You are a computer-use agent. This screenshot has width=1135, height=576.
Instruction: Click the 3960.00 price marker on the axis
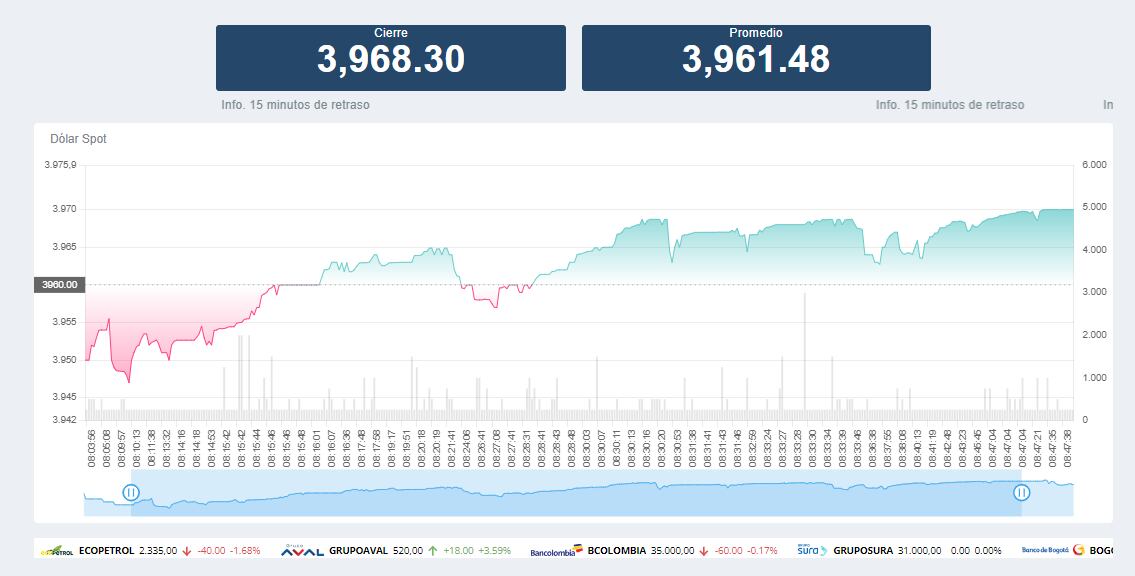pyautogui.click(x=59, y=285)
